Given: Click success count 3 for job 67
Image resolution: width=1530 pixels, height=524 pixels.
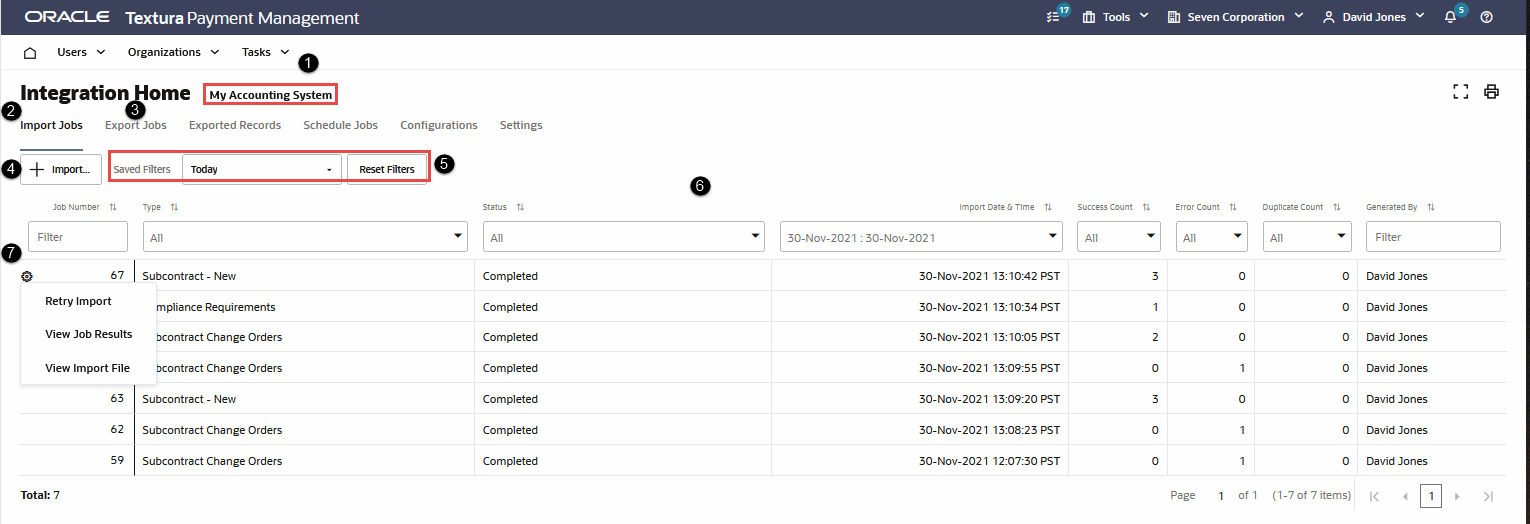Looking at the screenshot, I should pyautogui.click(x=1155, y=276).
